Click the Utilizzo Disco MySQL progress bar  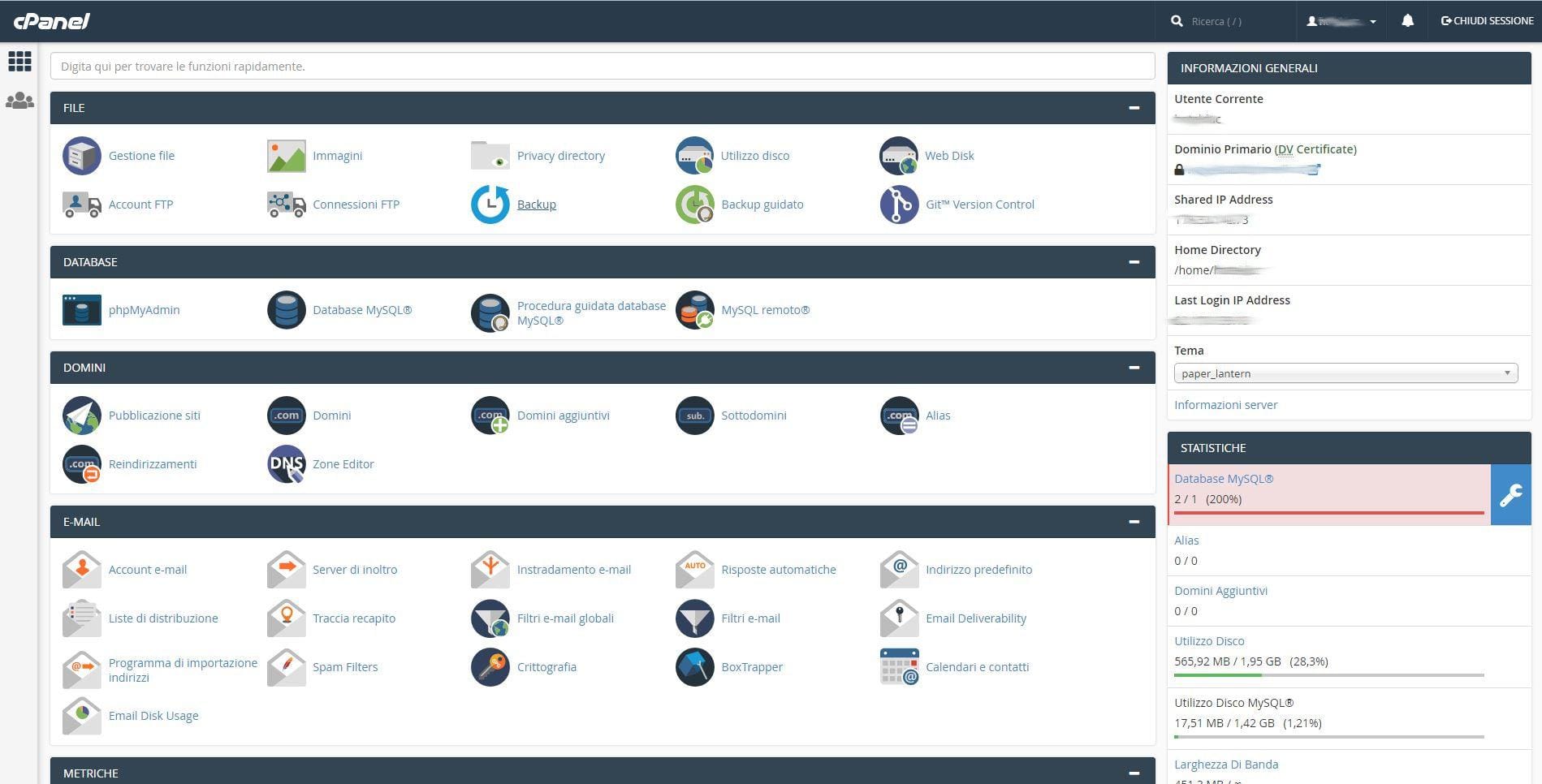[1329, 737]
